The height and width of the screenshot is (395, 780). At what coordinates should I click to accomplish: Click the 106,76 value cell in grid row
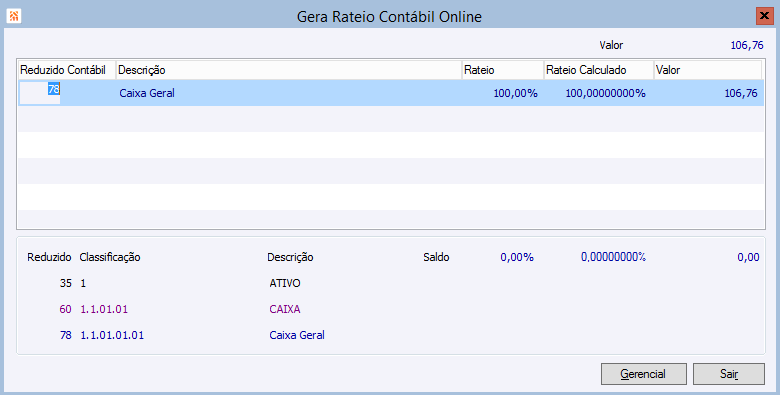(x=741, y=93)
